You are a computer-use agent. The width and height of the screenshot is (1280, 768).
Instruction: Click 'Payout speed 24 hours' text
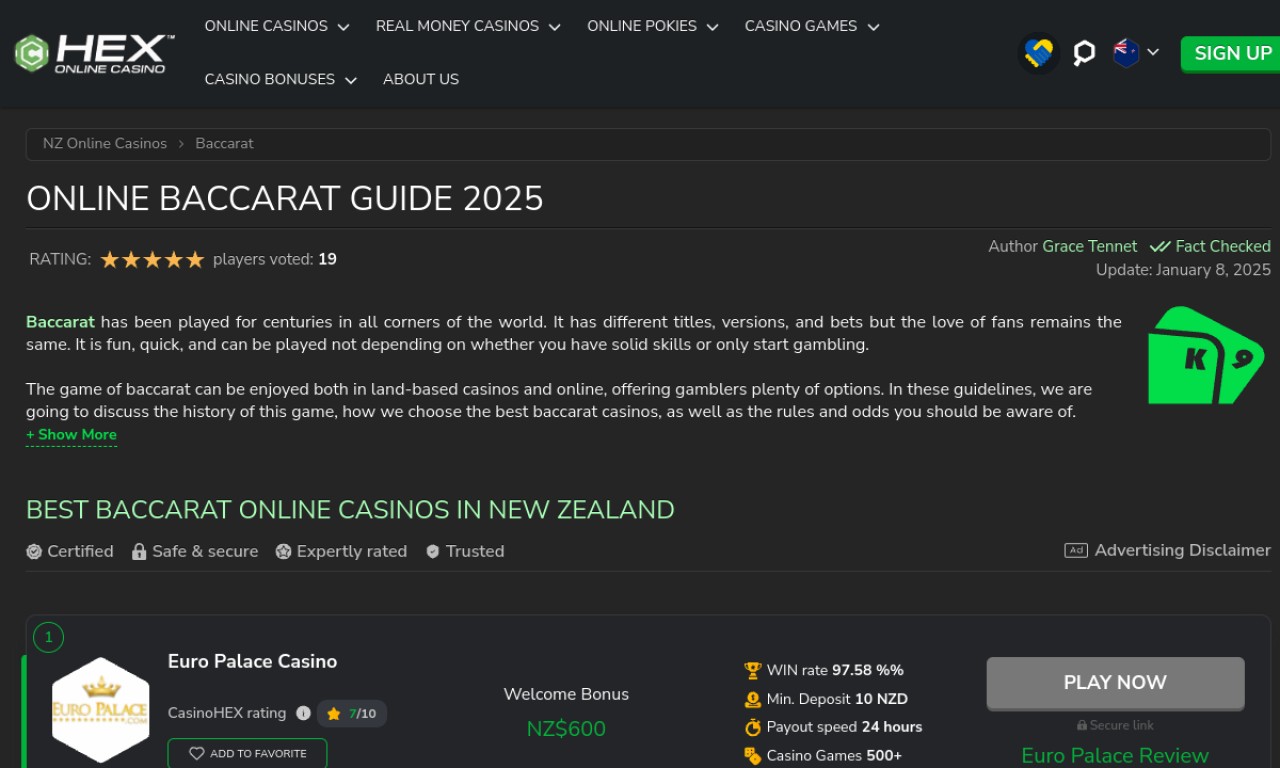844,727
